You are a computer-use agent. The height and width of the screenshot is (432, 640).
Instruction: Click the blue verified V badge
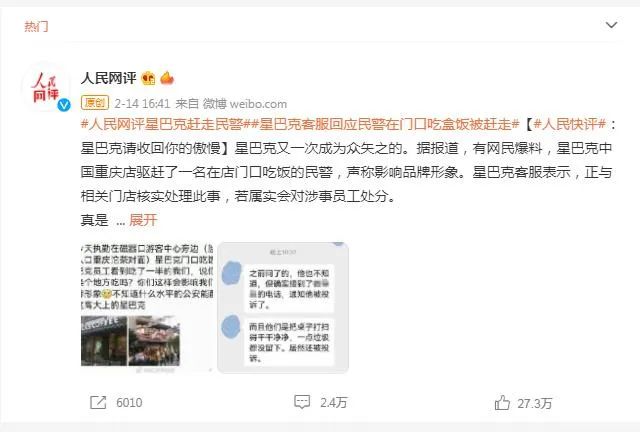[x=64, y=105]
